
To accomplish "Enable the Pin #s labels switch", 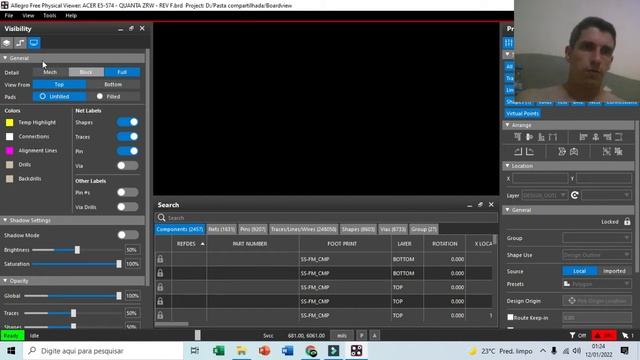I will (128, 192).
